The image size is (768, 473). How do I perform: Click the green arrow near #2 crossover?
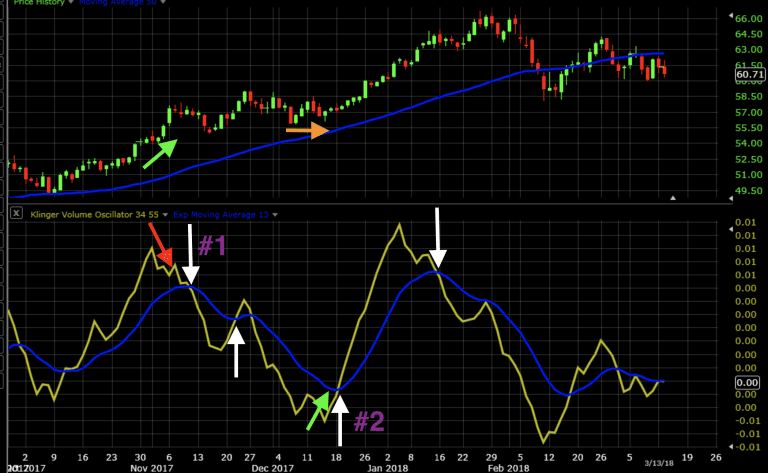[318, 410]
